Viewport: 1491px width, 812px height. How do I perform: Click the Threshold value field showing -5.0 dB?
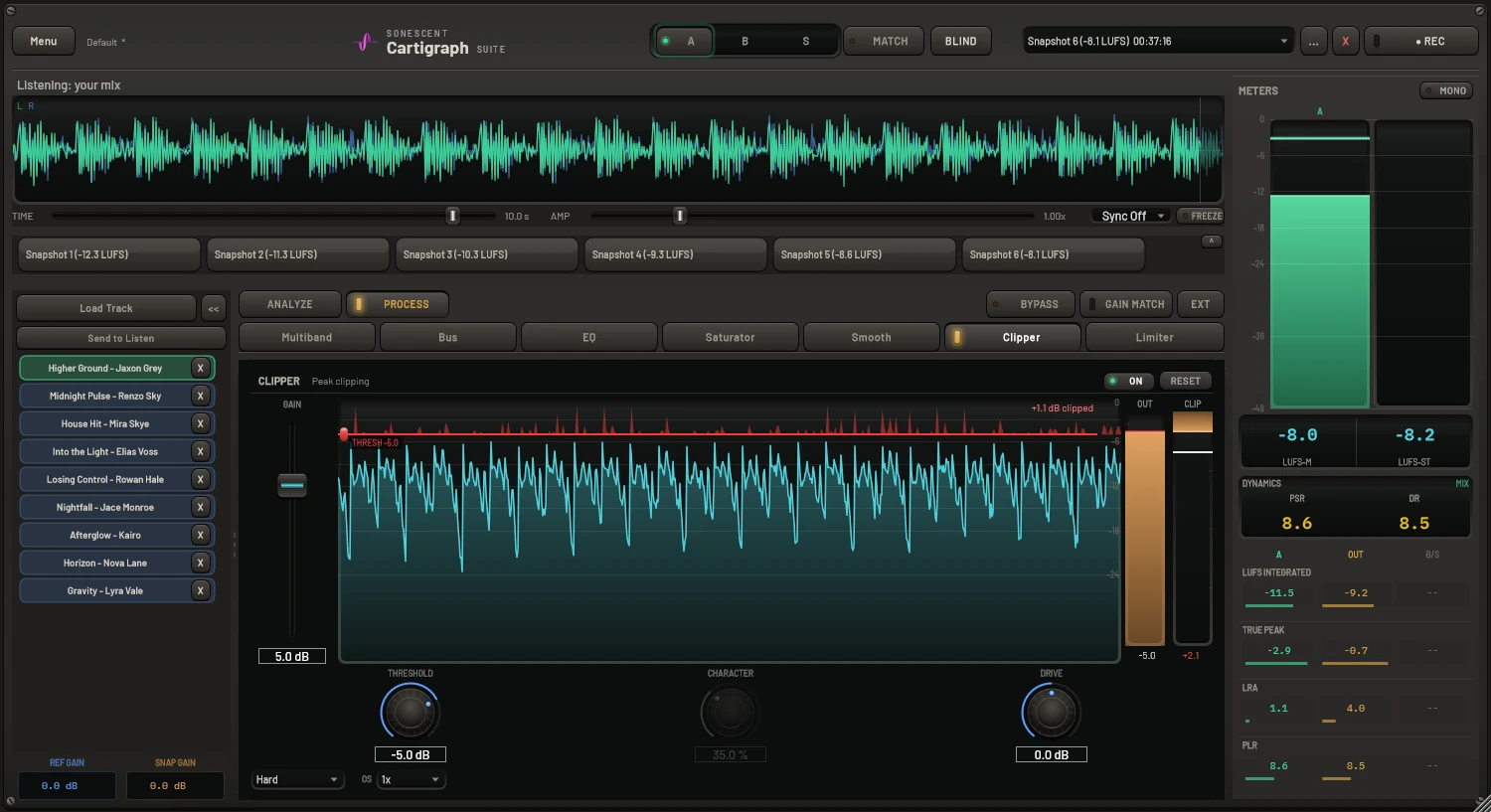click(x=411, y=755)
